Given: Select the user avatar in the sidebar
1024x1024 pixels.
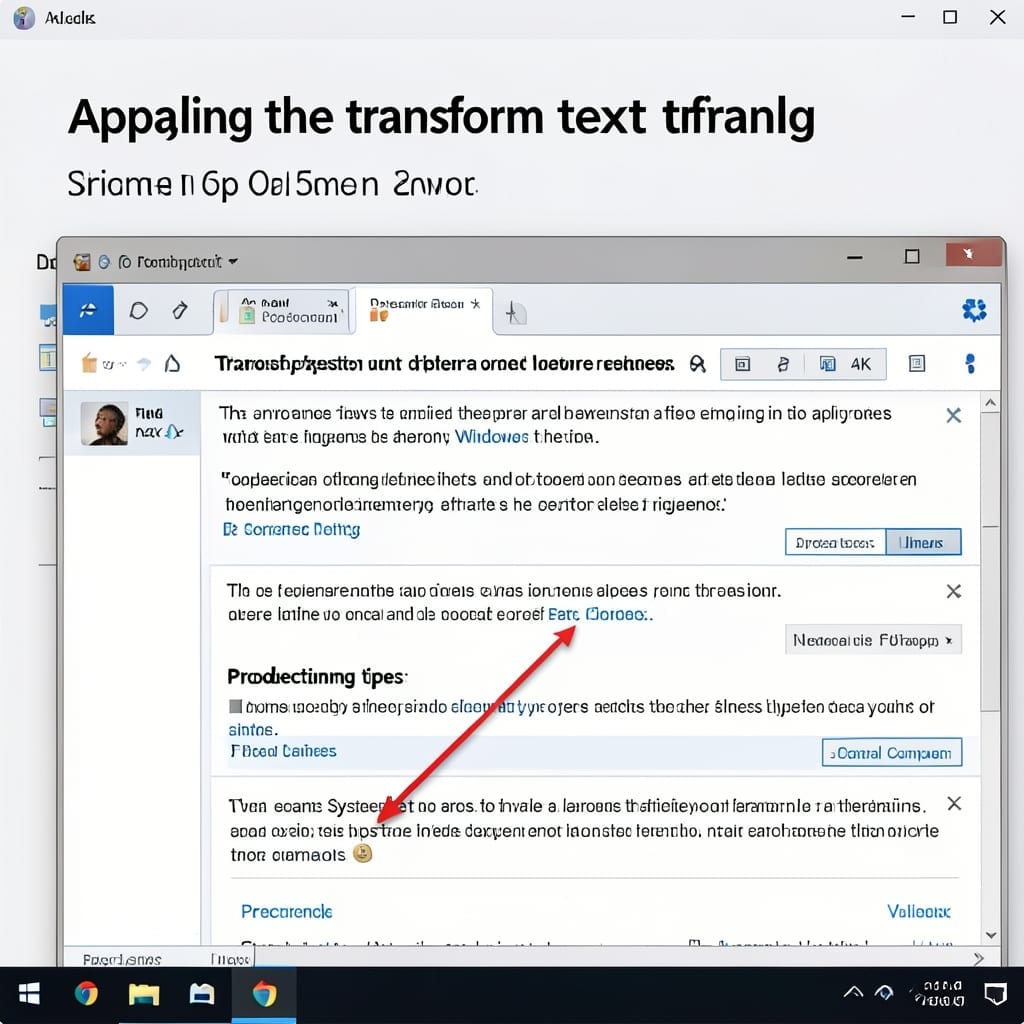Looking at the screenshot, I should click(104, 424).
